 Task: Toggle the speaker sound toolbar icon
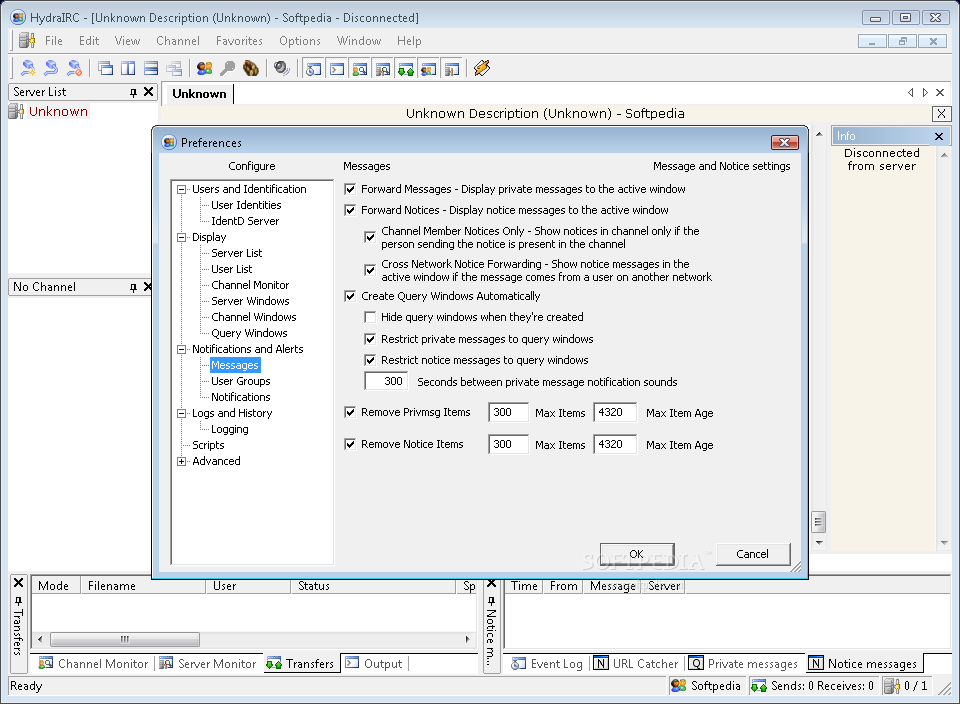click(282, 68)
